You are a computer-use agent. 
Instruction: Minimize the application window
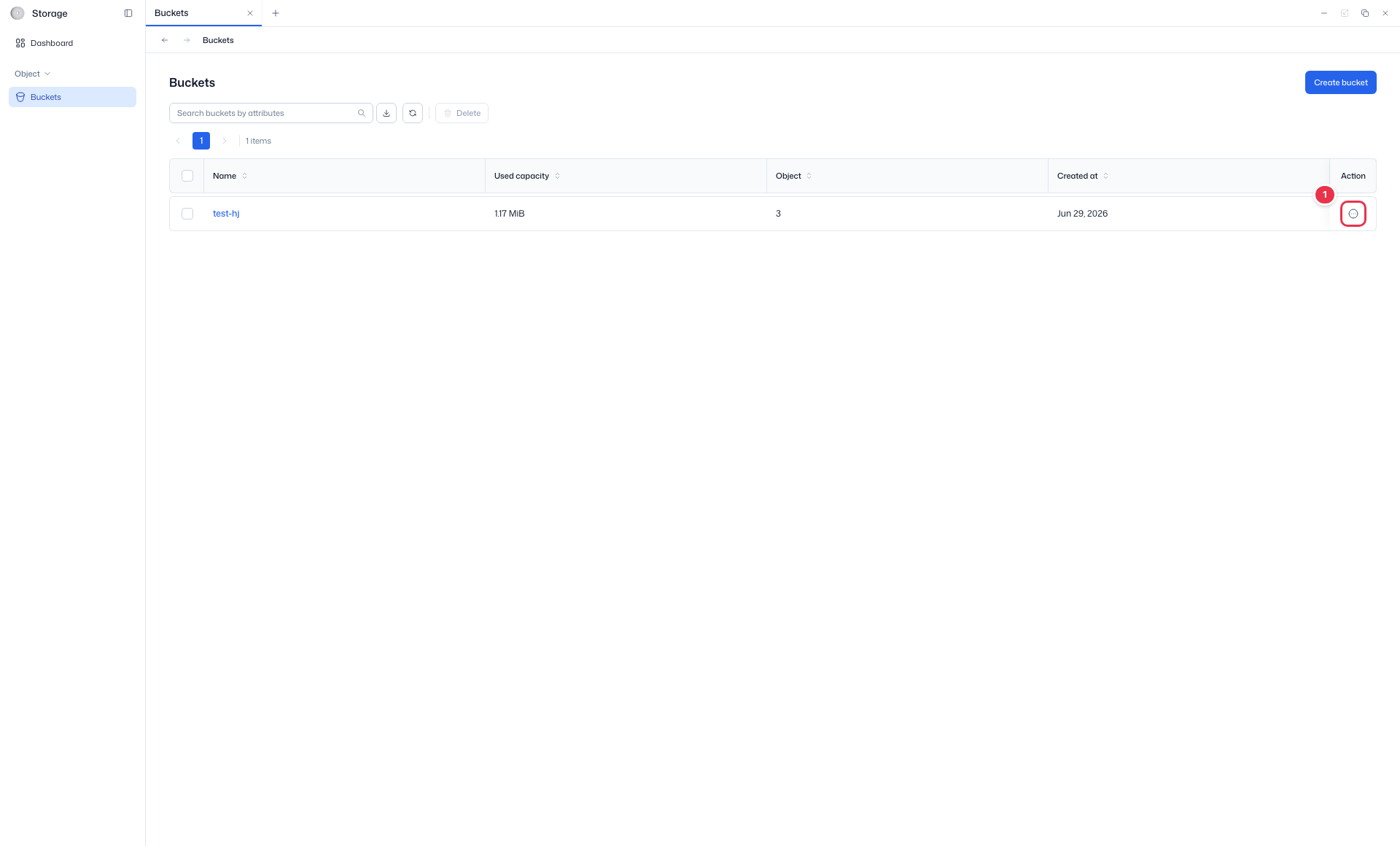coord(1324,13)
